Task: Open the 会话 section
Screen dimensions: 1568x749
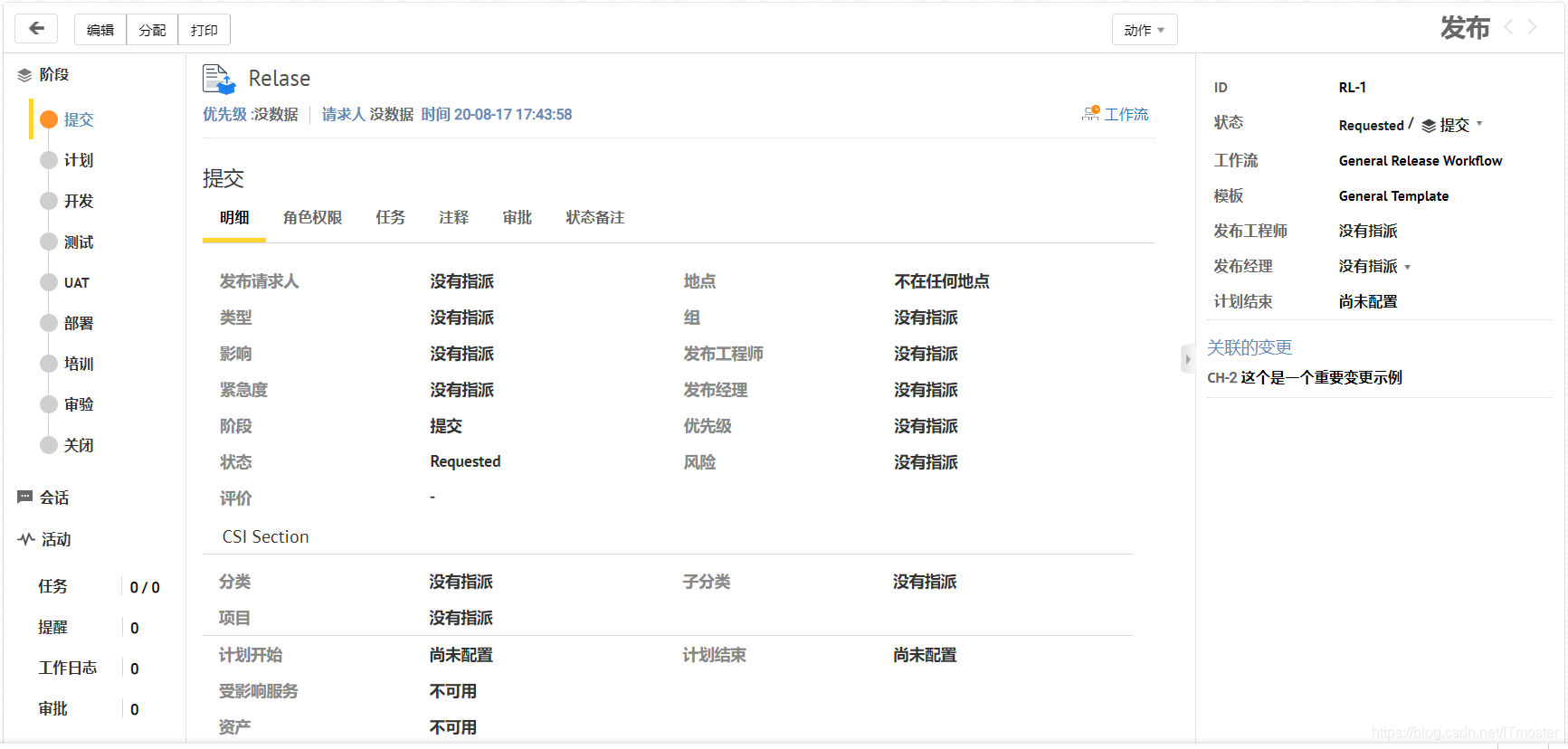Action: click(x=54, y=498)
